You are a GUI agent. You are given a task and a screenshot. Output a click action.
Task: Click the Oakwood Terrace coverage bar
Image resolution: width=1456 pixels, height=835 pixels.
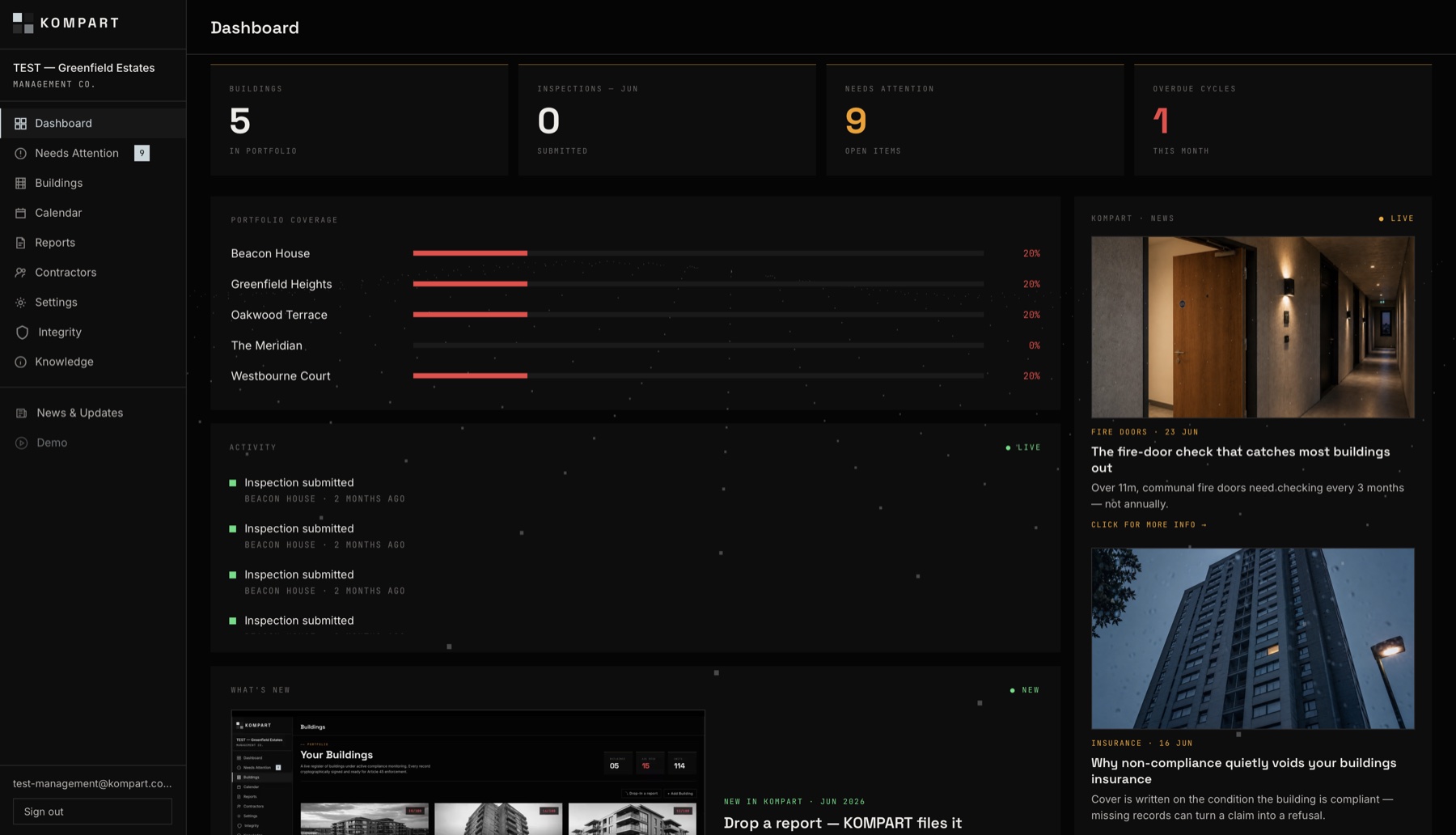click(698, 315)
